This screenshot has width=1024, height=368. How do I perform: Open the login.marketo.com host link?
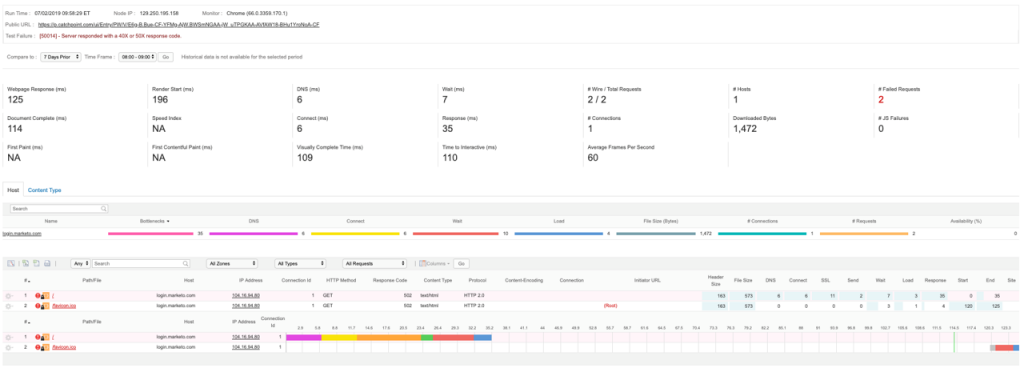point(22,233)
